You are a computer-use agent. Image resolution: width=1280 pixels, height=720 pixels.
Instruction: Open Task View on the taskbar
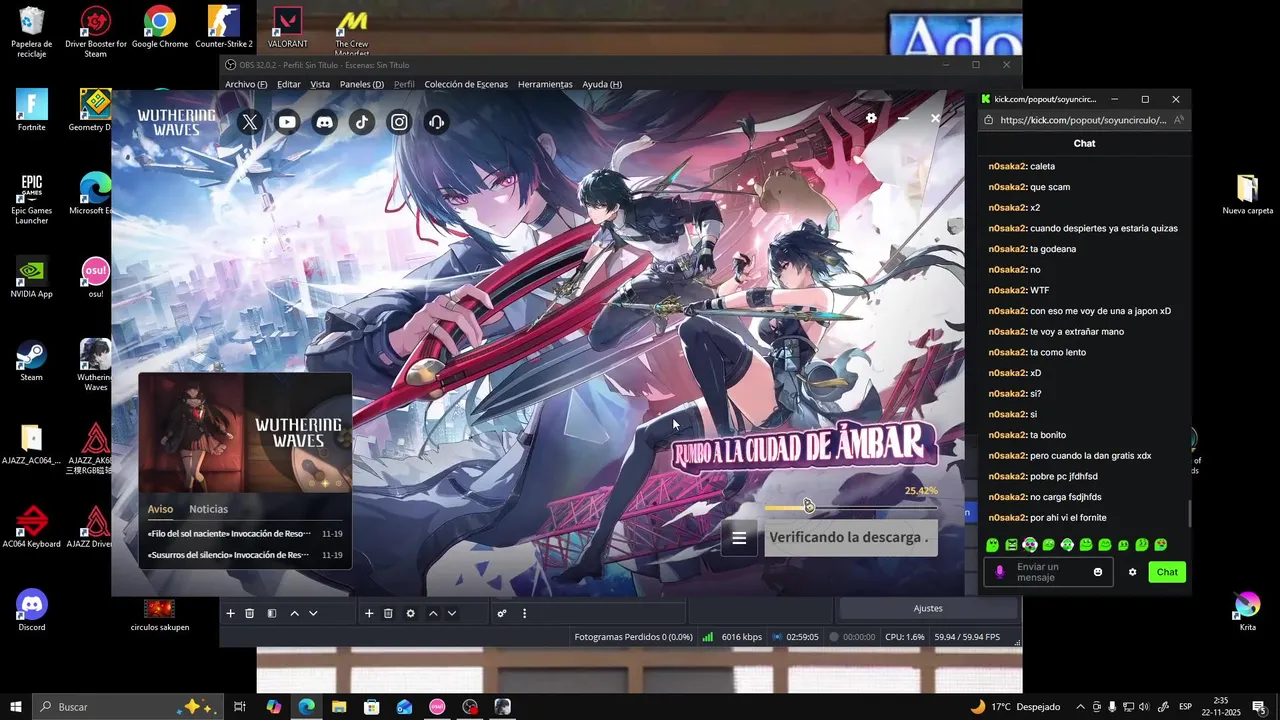click(240, 707)
